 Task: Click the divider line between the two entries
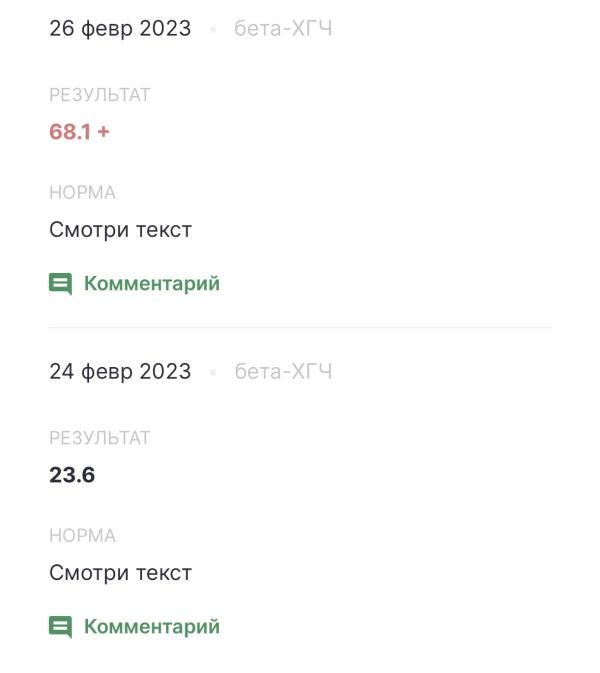tap(300, 327)
